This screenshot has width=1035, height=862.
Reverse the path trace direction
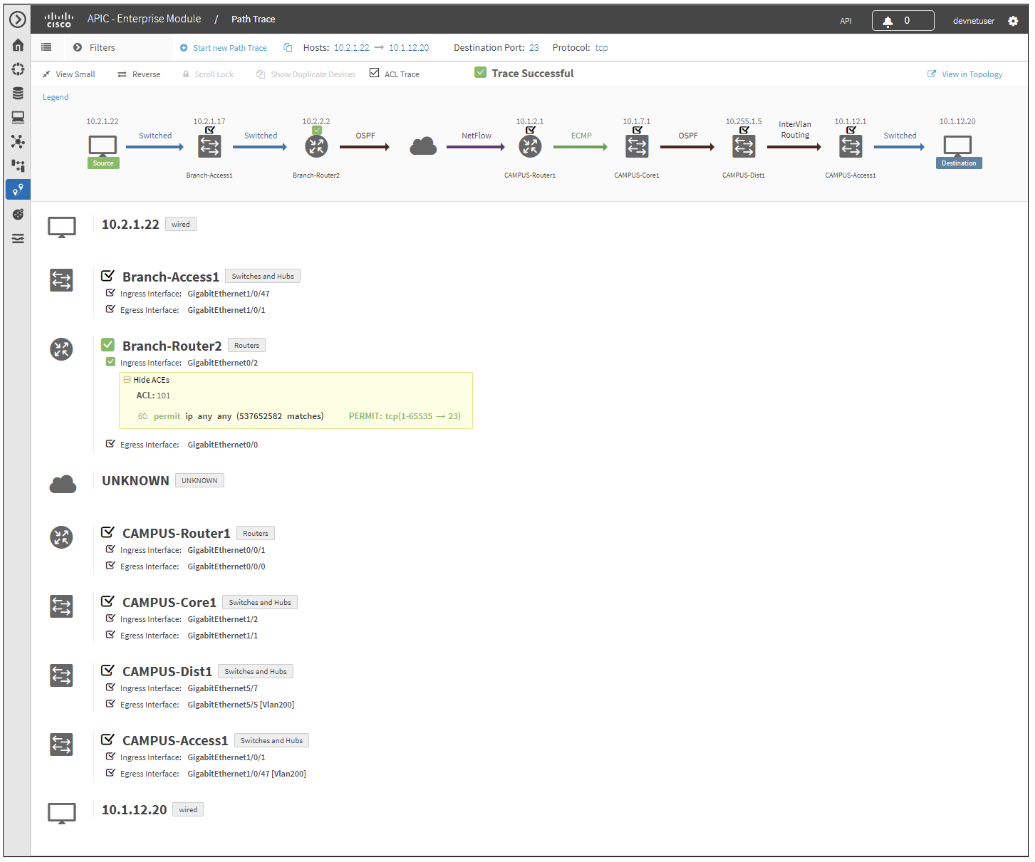click(x=139, y=74)
